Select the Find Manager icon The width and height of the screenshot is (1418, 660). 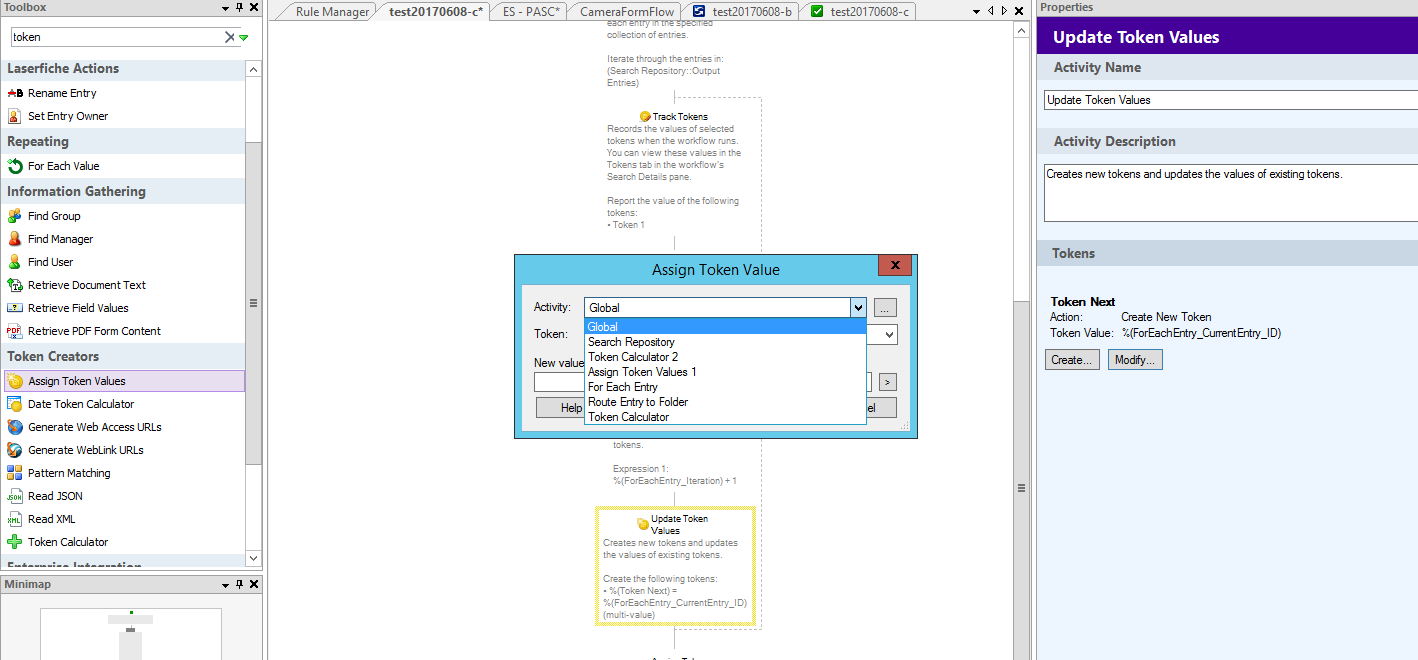(x=14, y=239)
